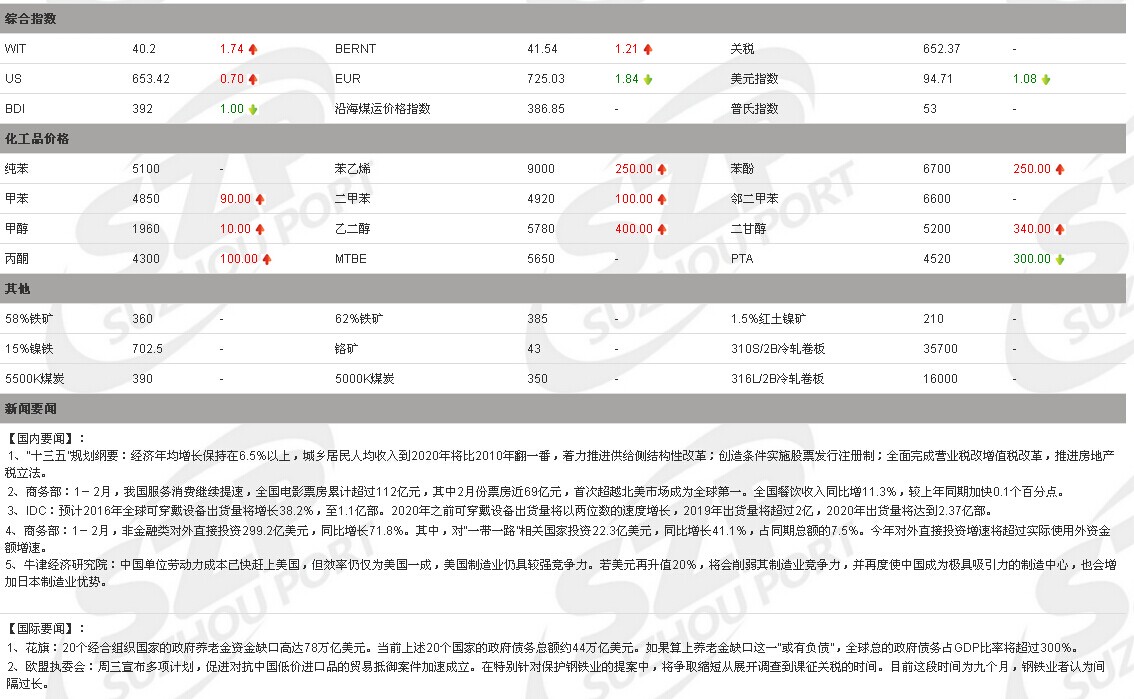The height and width of the screenshot is (699, 1134).
Task: Click the 美元指数 value 94.71
Action: (938, 79)
